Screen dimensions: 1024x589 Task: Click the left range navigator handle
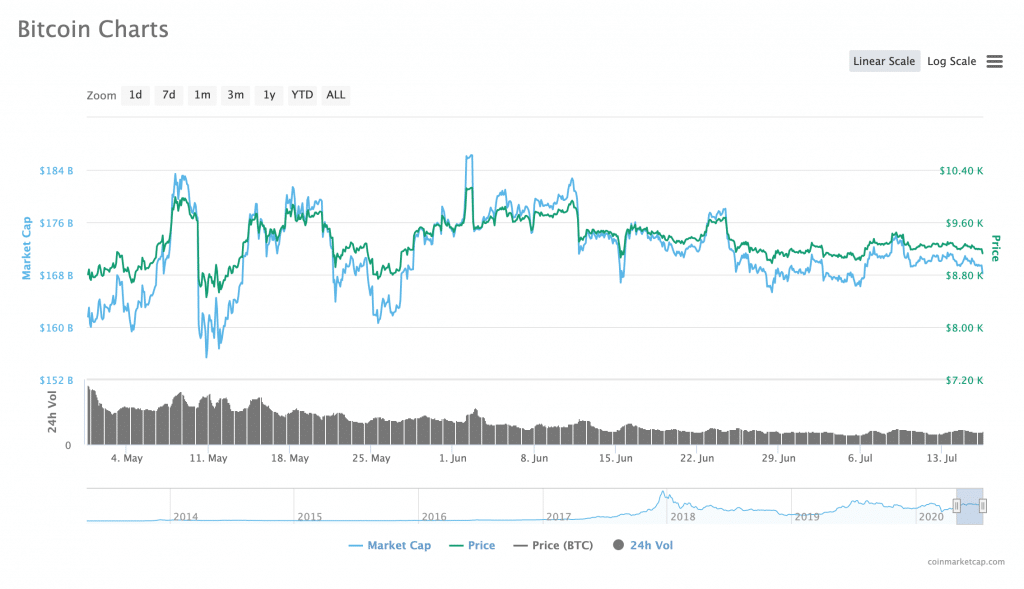(x=957, y=506)
